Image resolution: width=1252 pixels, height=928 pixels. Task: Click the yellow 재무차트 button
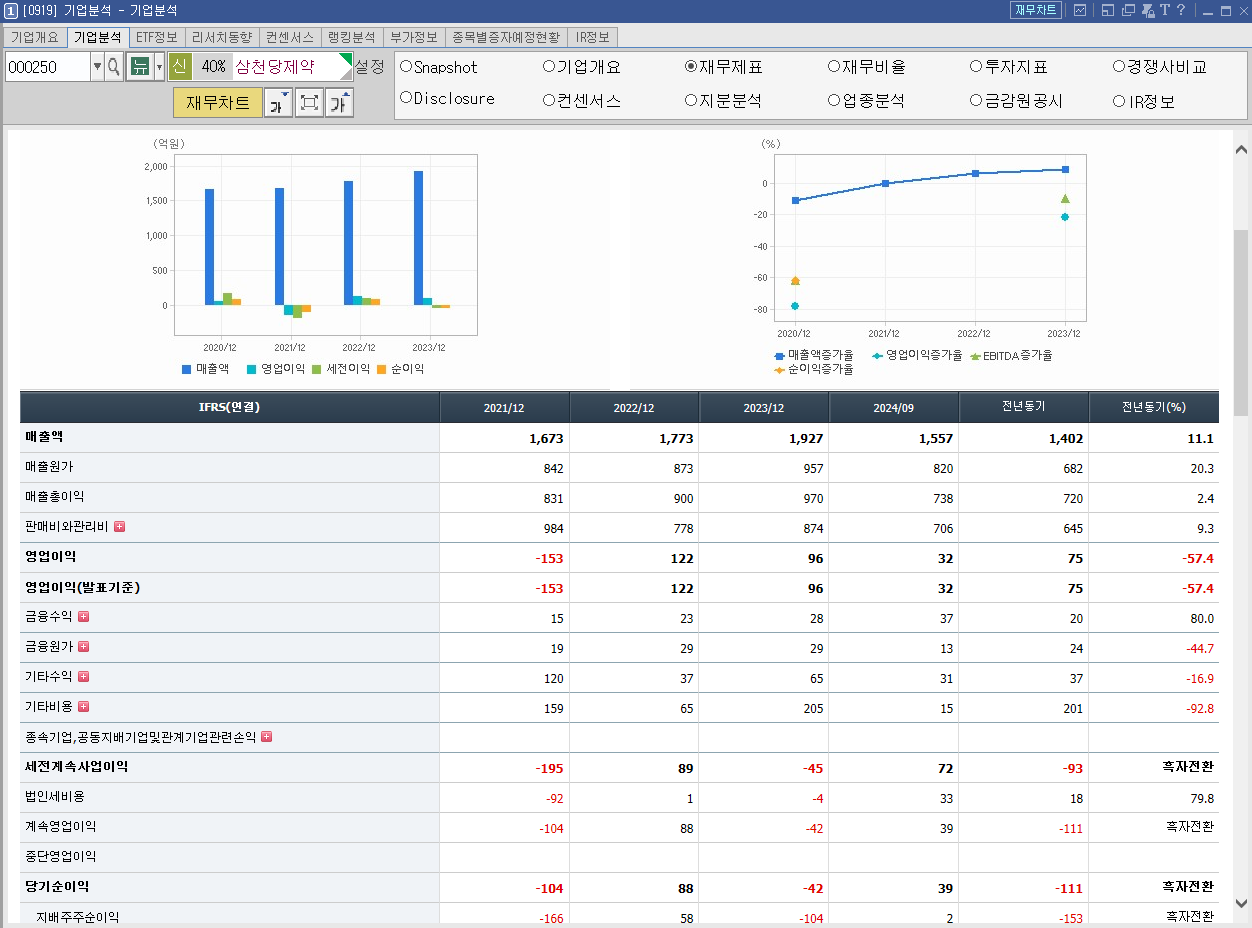218,102
